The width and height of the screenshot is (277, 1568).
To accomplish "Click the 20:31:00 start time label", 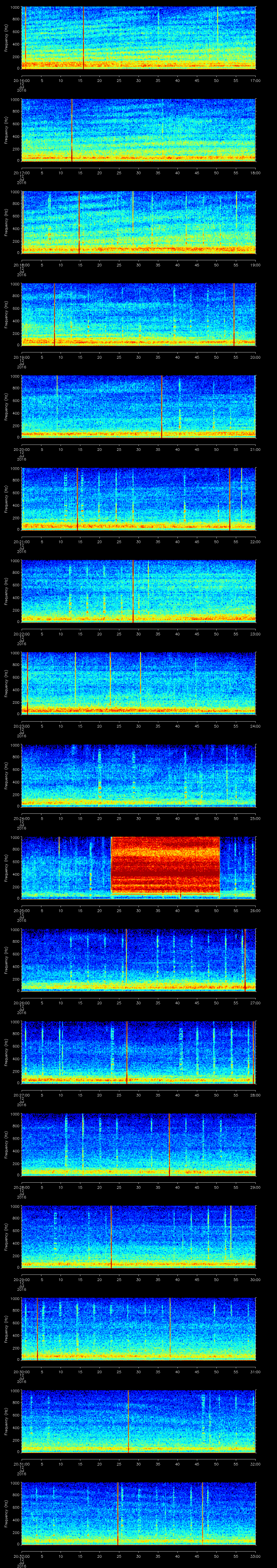I will 22,1463.
